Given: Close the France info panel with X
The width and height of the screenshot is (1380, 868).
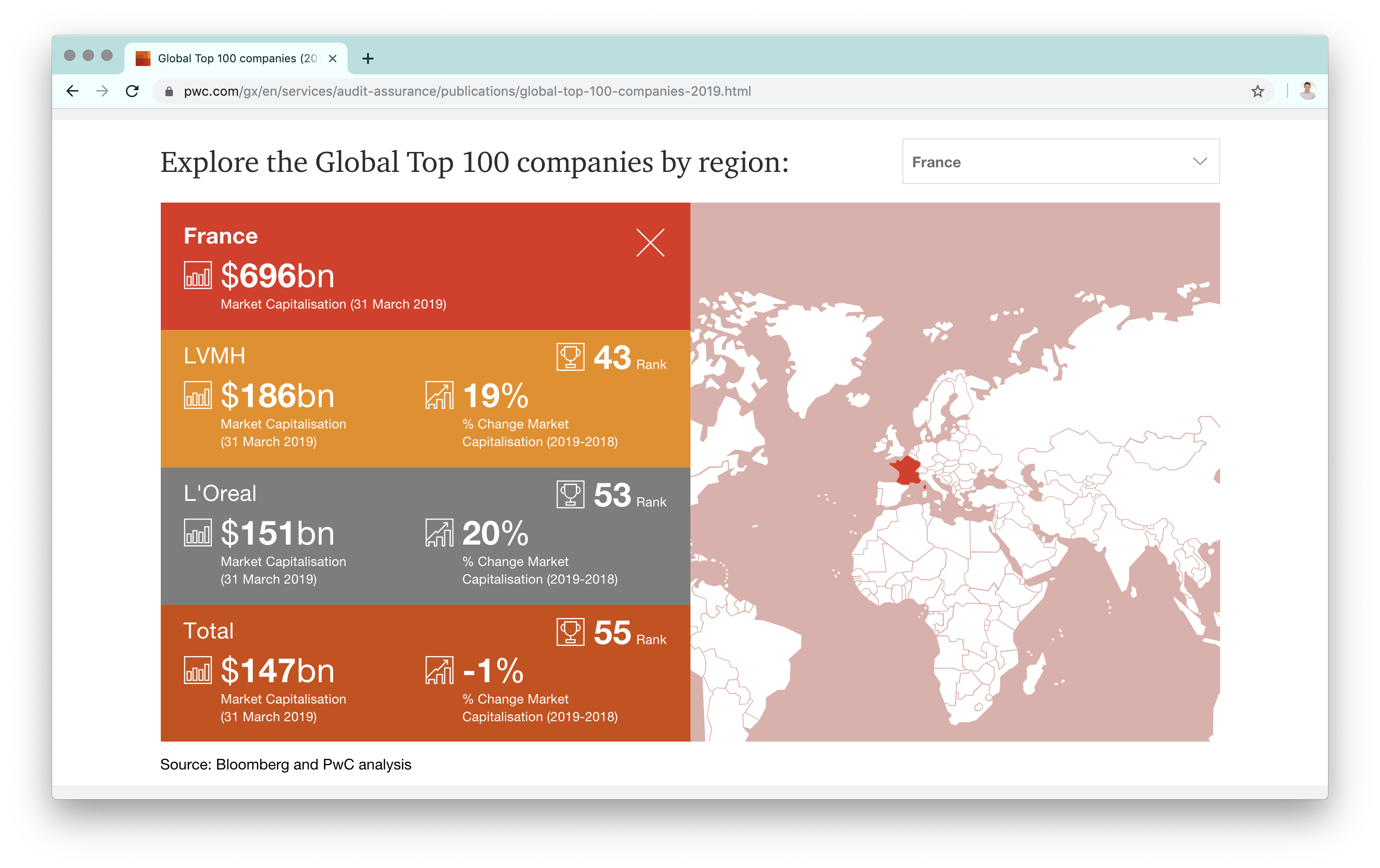Looking at the screenshot, I should point(651,243).
